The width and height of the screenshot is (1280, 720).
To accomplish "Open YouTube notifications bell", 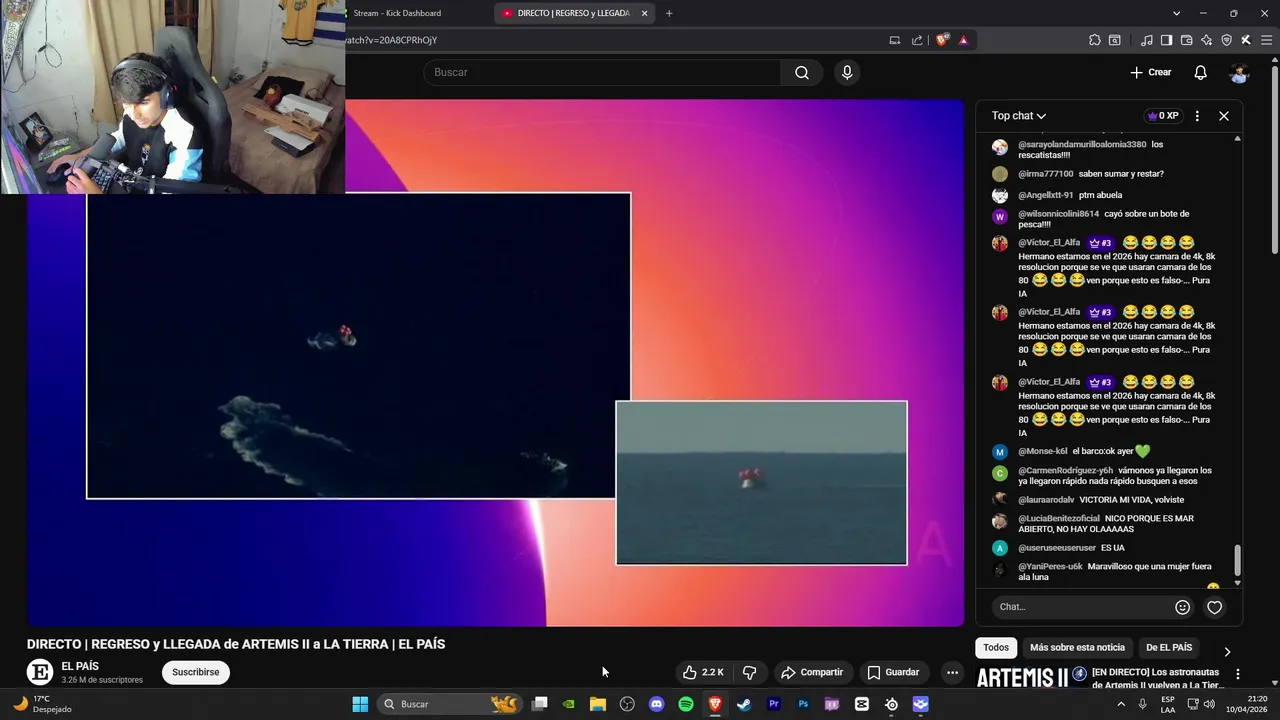I will click(1200, 72).
